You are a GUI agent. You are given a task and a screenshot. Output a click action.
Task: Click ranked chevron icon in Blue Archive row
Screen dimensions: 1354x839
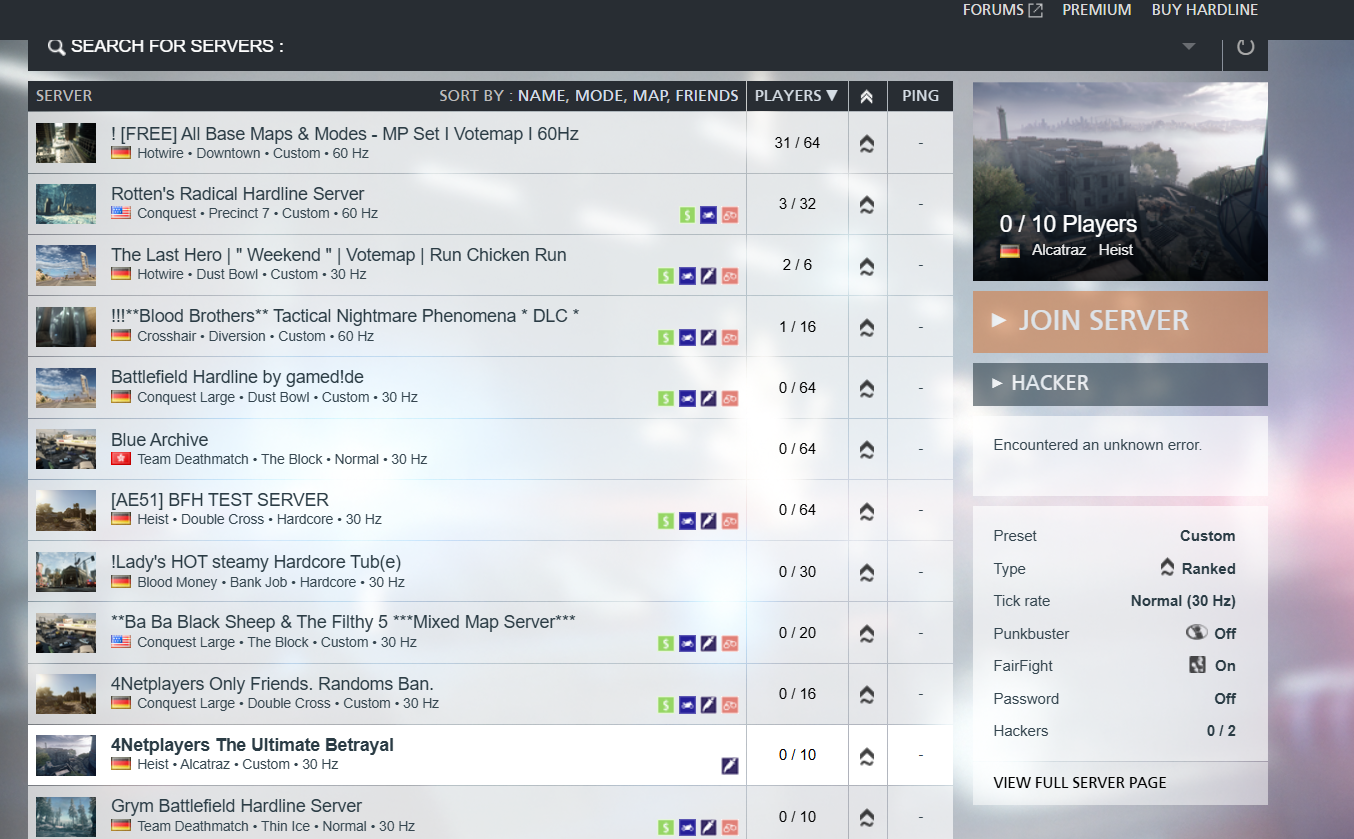click(867, 449)
